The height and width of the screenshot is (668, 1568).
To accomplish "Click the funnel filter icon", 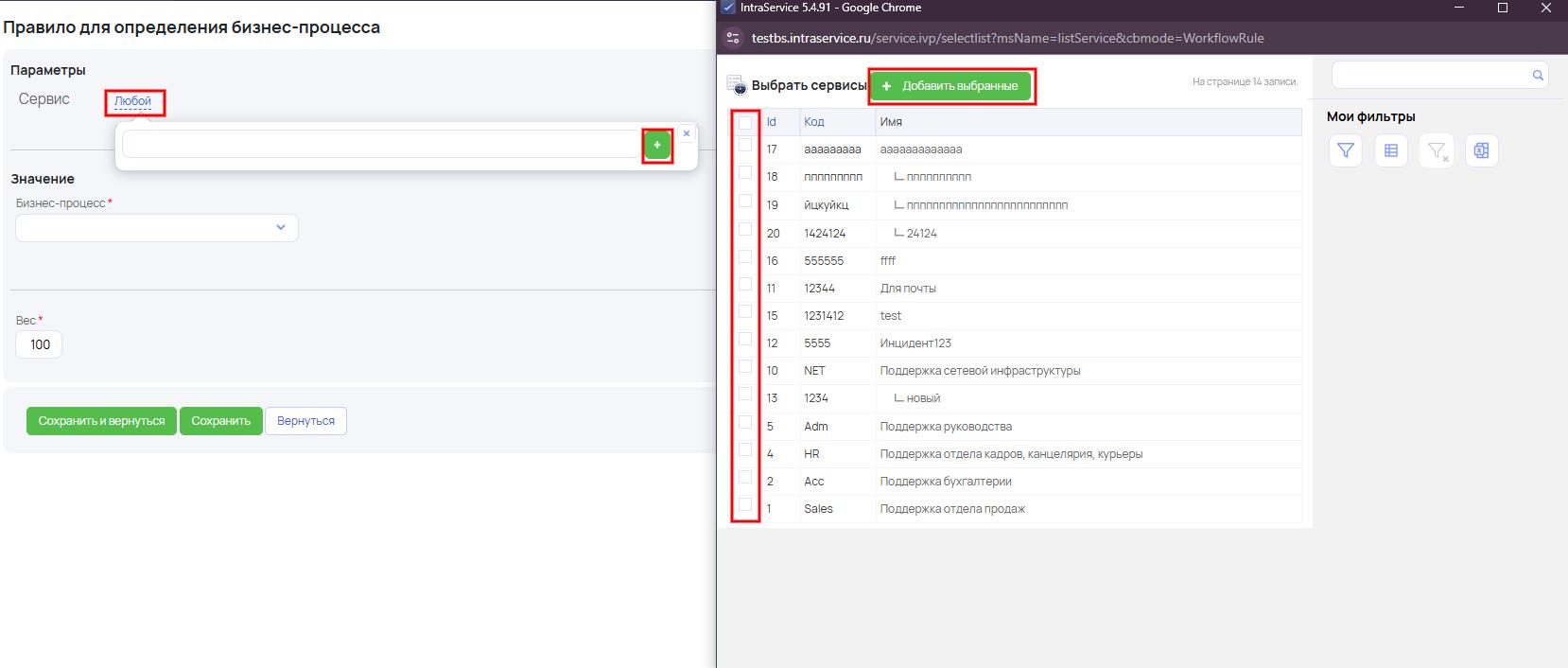I will (1345, 150).
